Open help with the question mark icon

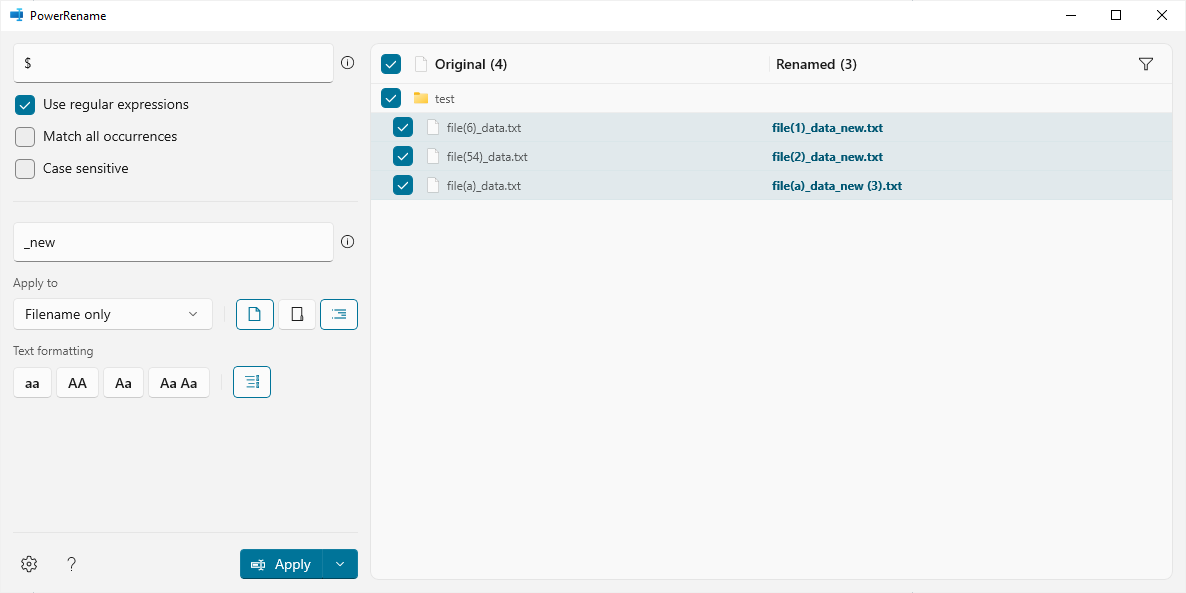coord(71,563)
